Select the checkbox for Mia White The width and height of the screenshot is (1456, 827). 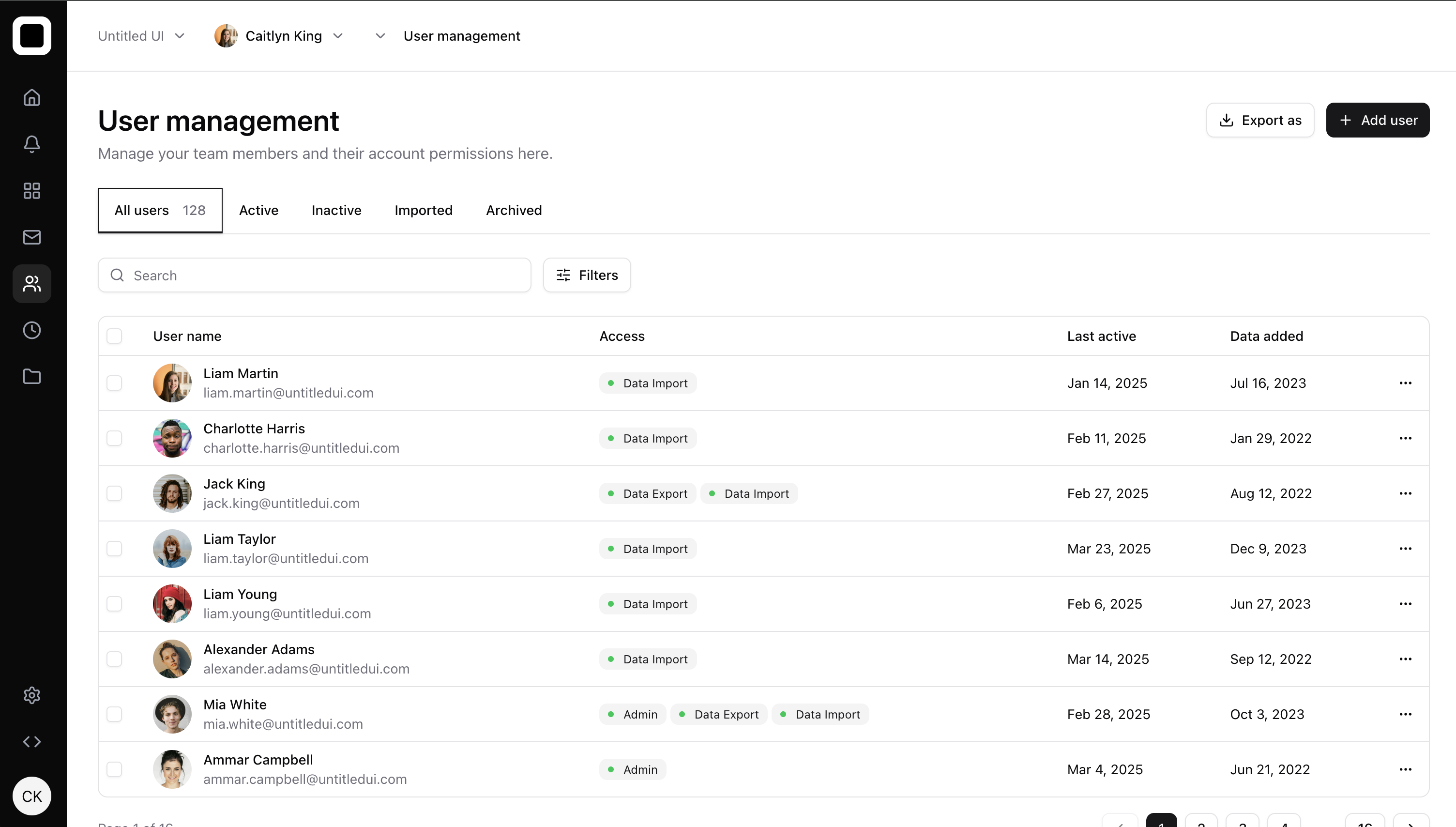click(114, 714)
